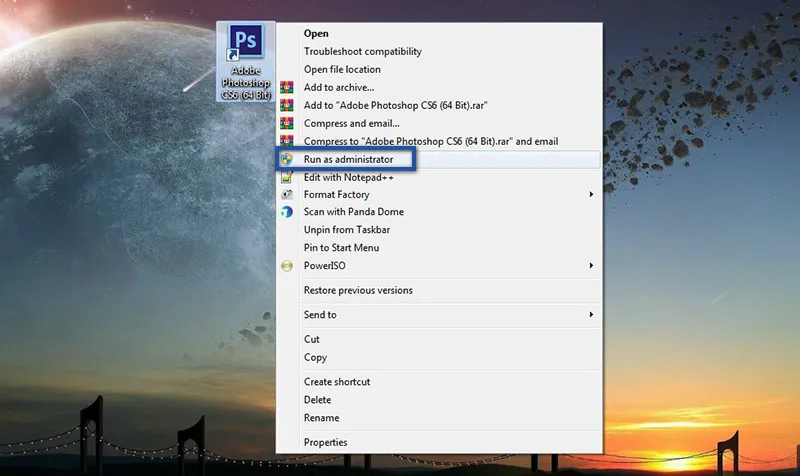Select the Adobe Photoshop CS6 desktop shortcut icon

pos(245,45)
